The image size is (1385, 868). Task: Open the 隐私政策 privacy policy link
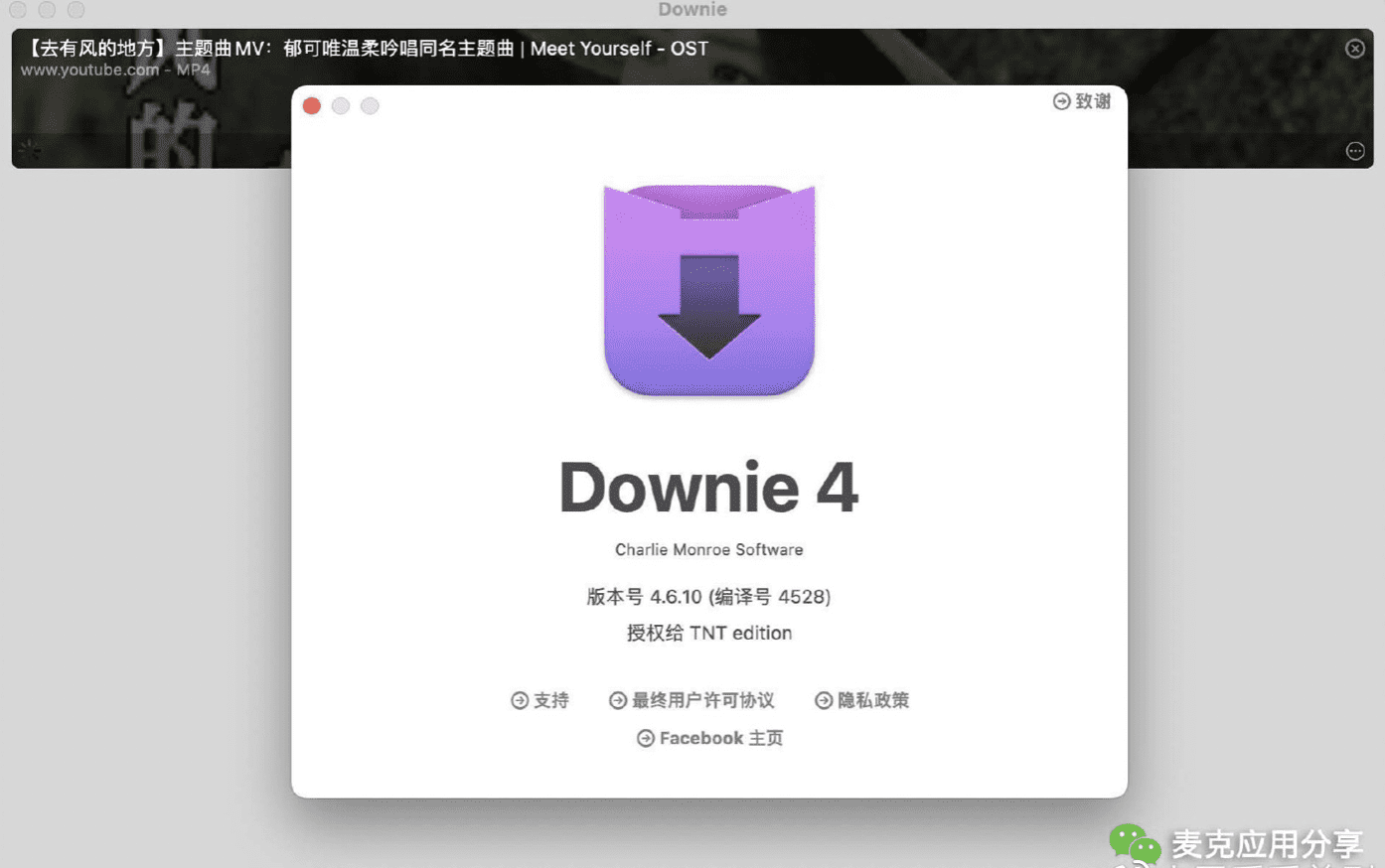(x=861, y=700)
